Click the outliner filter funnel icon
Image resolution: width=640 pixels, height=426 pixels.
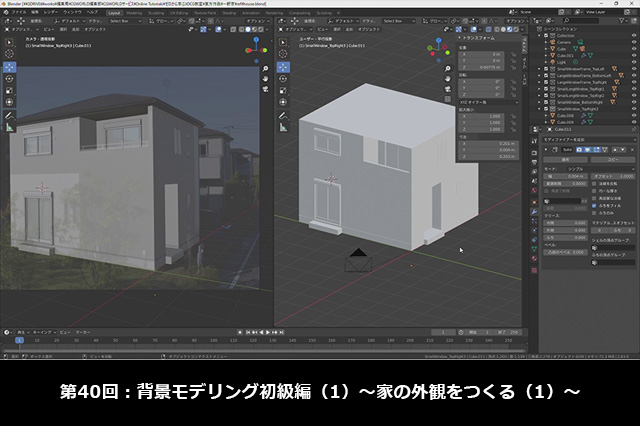point(622,20)
